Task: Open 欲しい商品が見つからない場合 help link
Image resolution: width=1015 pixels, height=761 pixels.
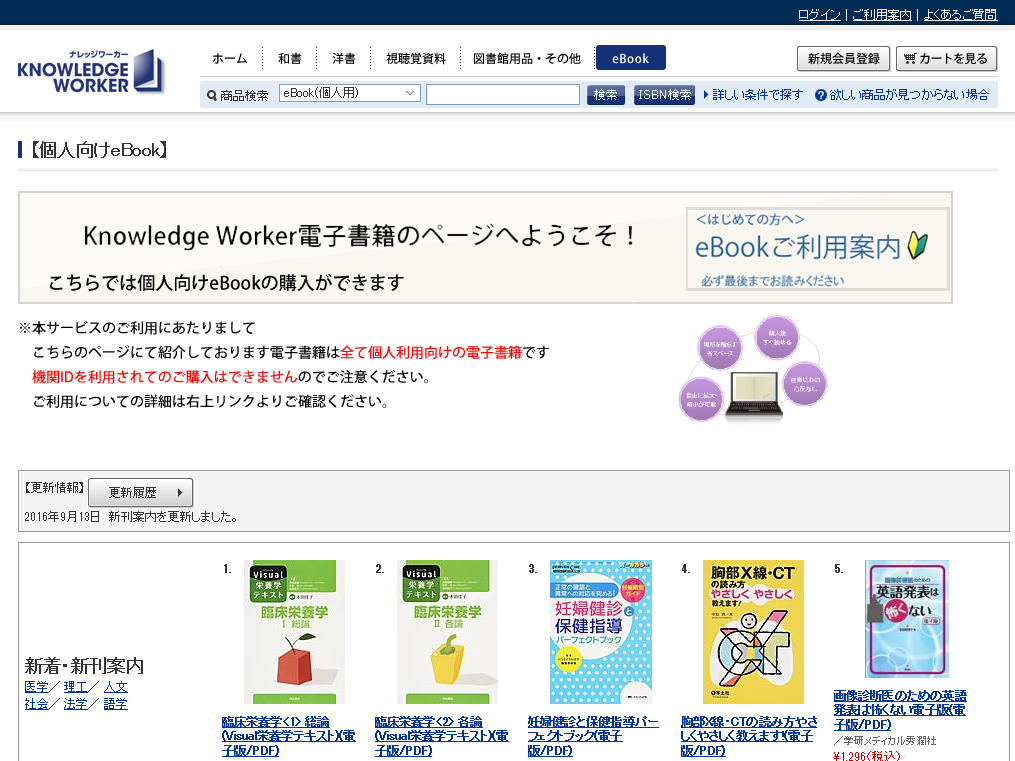Action: pos(909,94)
